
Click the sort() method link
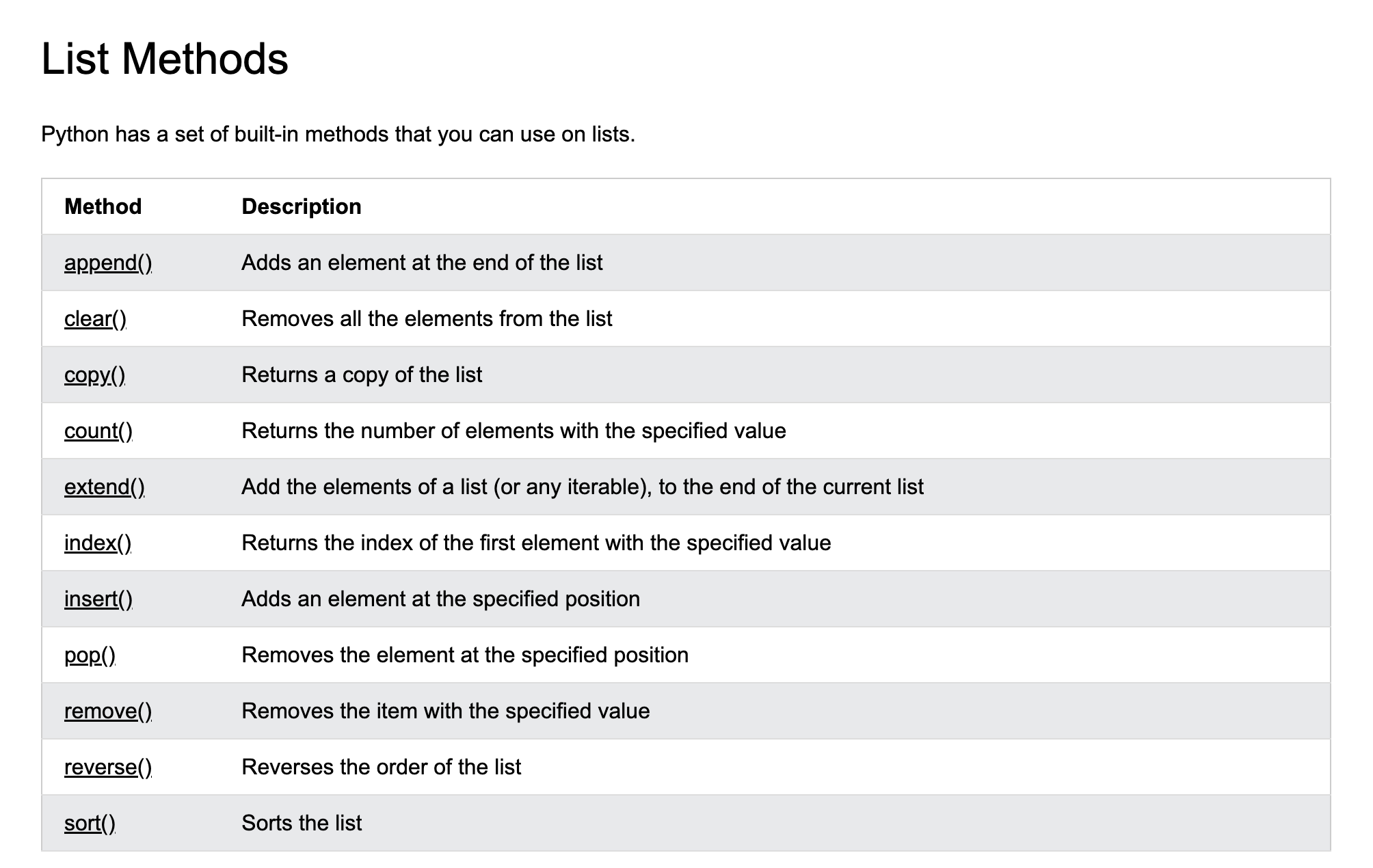90,824
